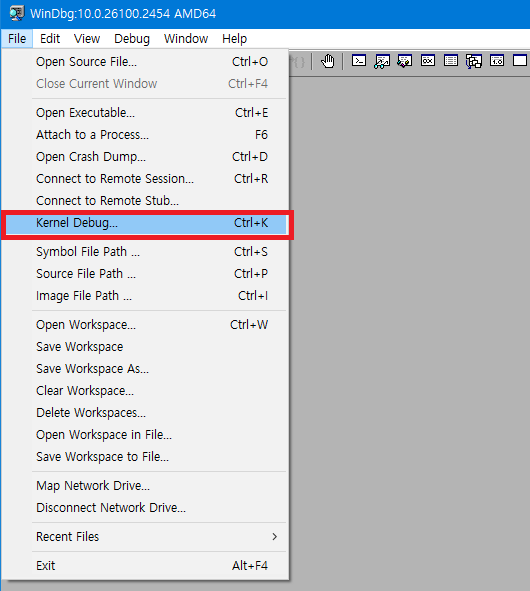Viewport: 530px width, 591px height.
Task: Select Connect to Remote Session
Action: tap(145, 179)
